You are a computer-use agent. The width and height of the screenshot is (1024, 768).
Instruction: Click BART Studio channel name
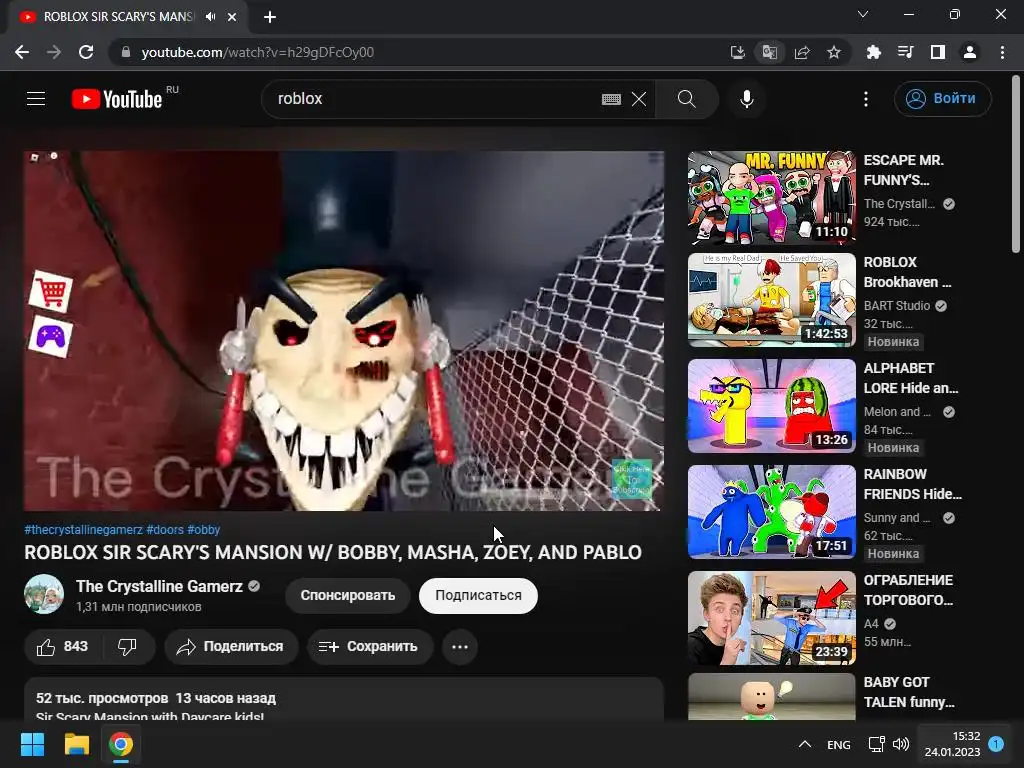[897, 306]
